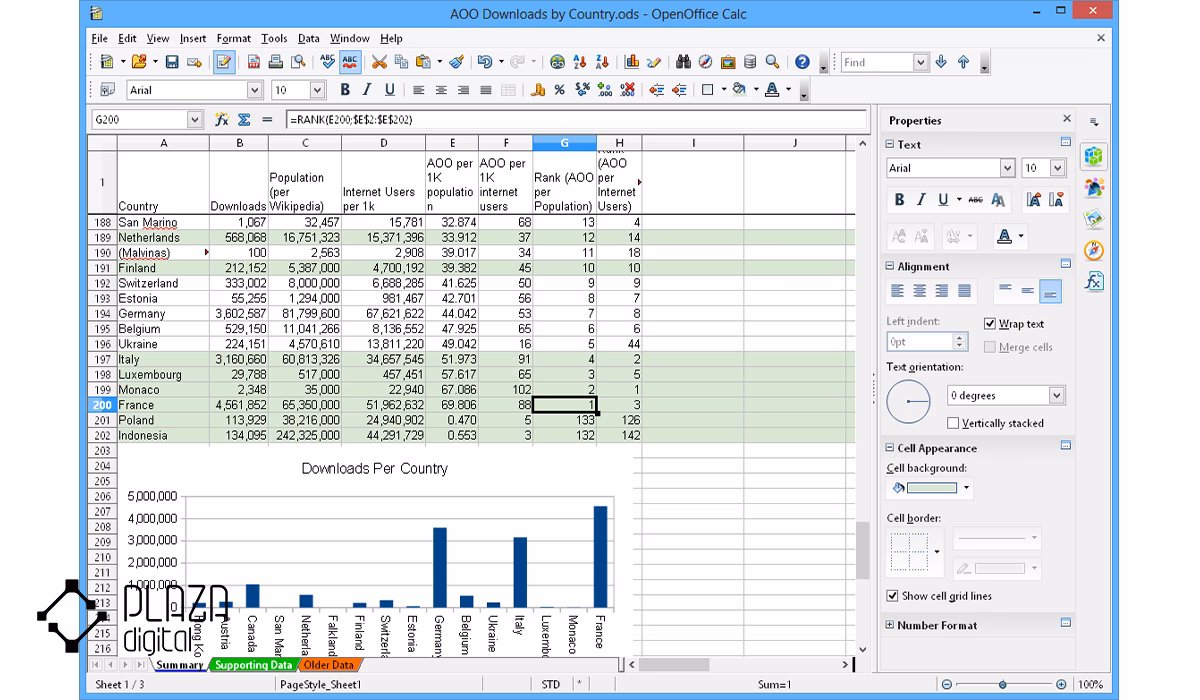Click the Find Previous up arrow
Image resolution: width=1200 pixels, height=700 pixels.
963,62
